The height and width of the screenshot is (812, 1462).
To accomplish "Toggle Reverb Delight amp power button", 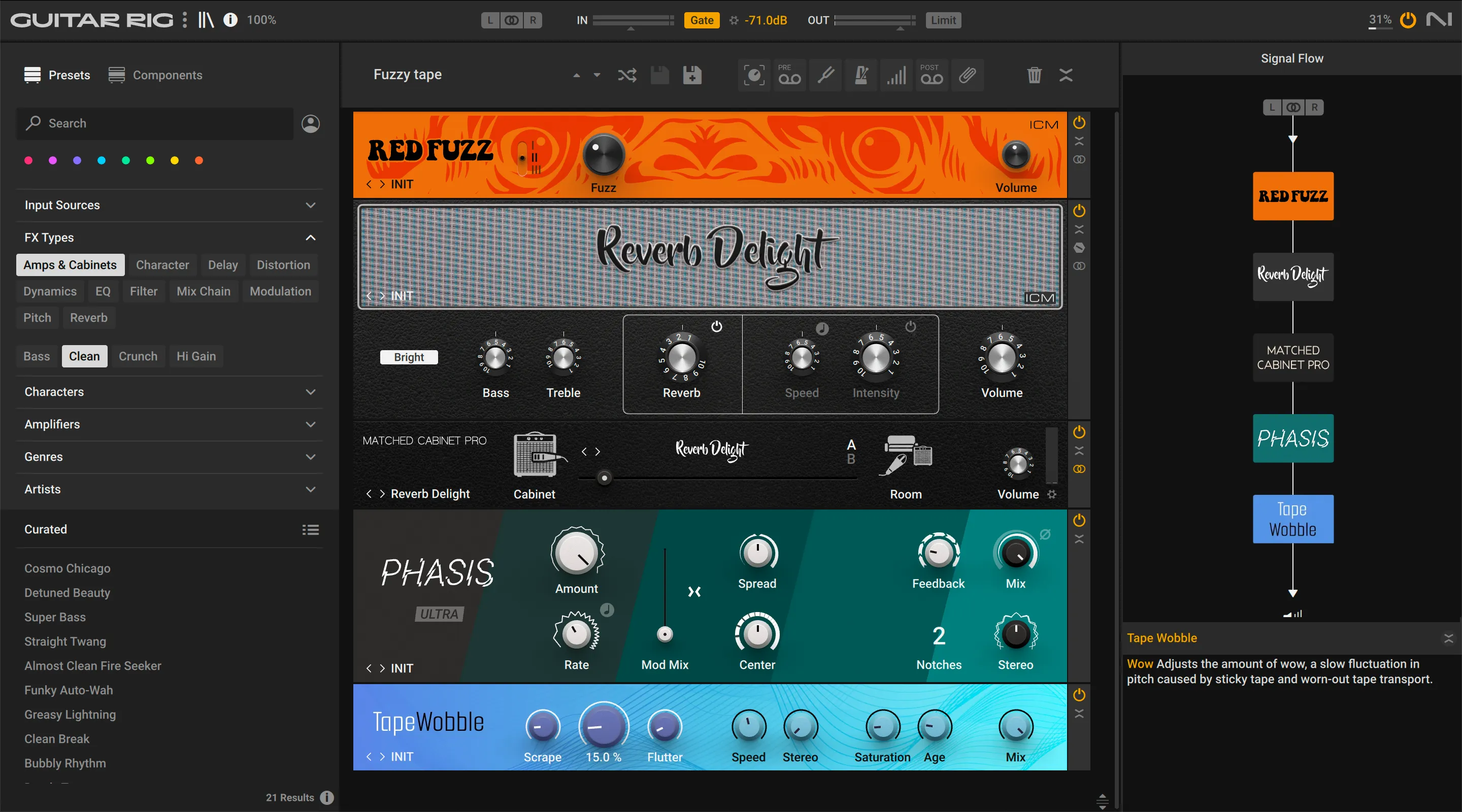I will (x=1079, y=211).
